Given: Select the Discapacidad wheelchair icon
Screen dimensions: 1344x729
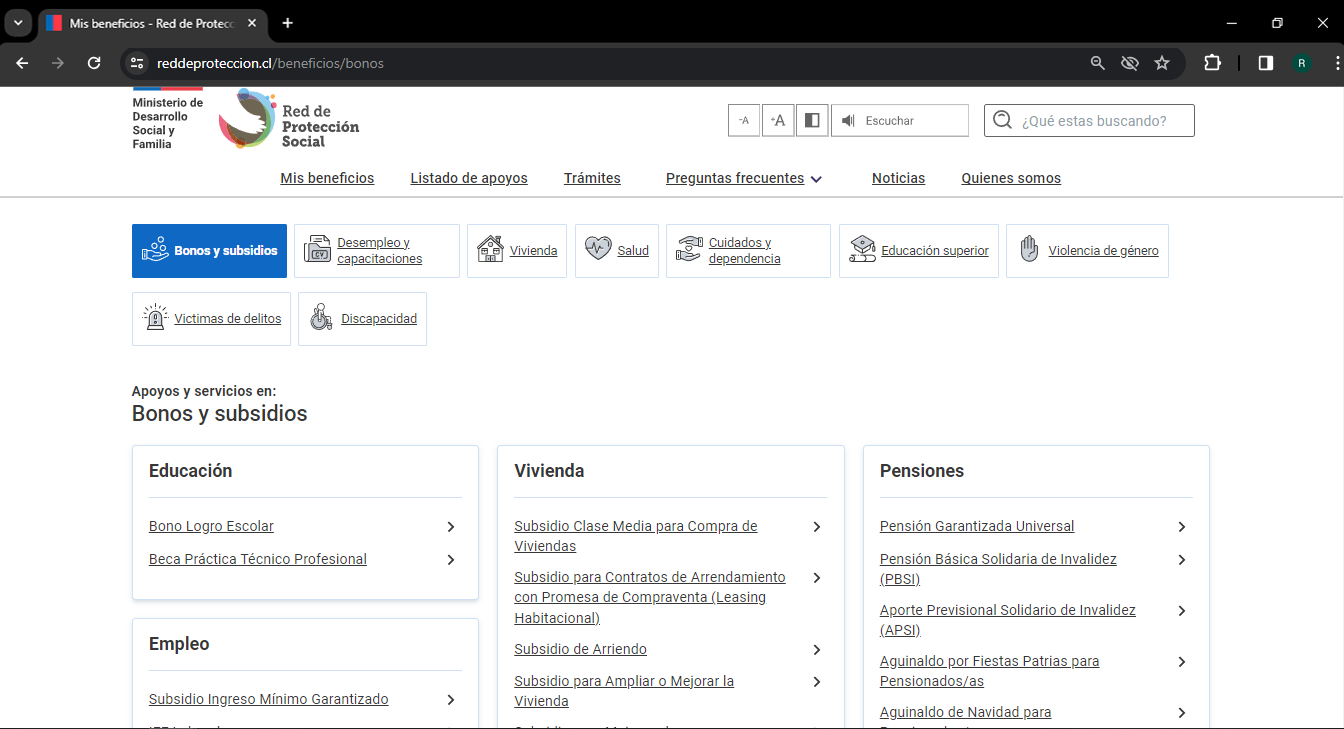Looking at the screenshot, I should pos(321,319).
